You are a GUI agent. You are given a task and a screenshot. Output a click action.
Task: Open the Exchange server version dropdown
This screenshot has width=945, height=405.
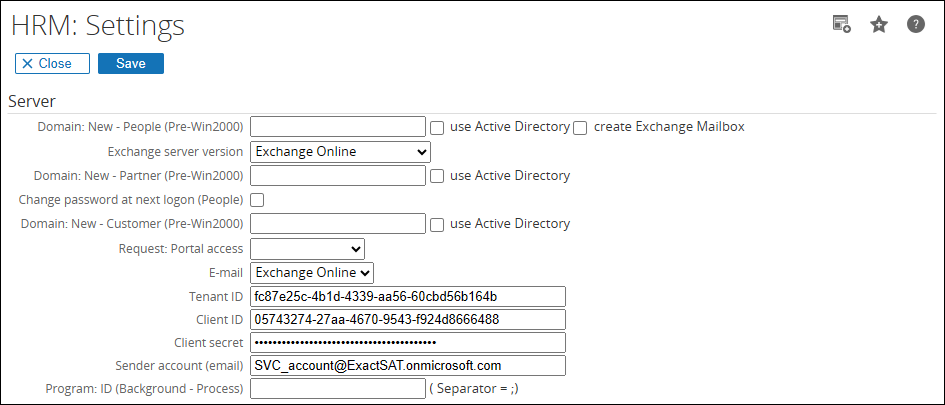pos(340,152)
